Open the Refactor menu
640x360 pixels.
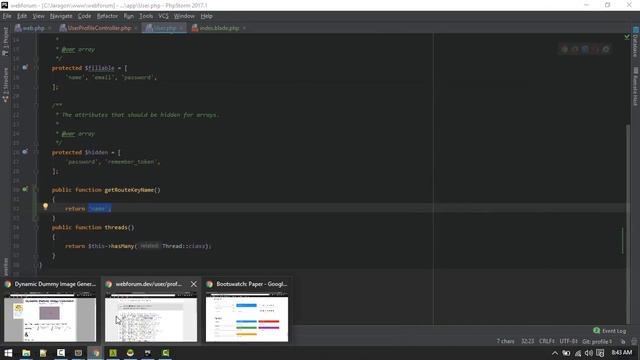107,16
